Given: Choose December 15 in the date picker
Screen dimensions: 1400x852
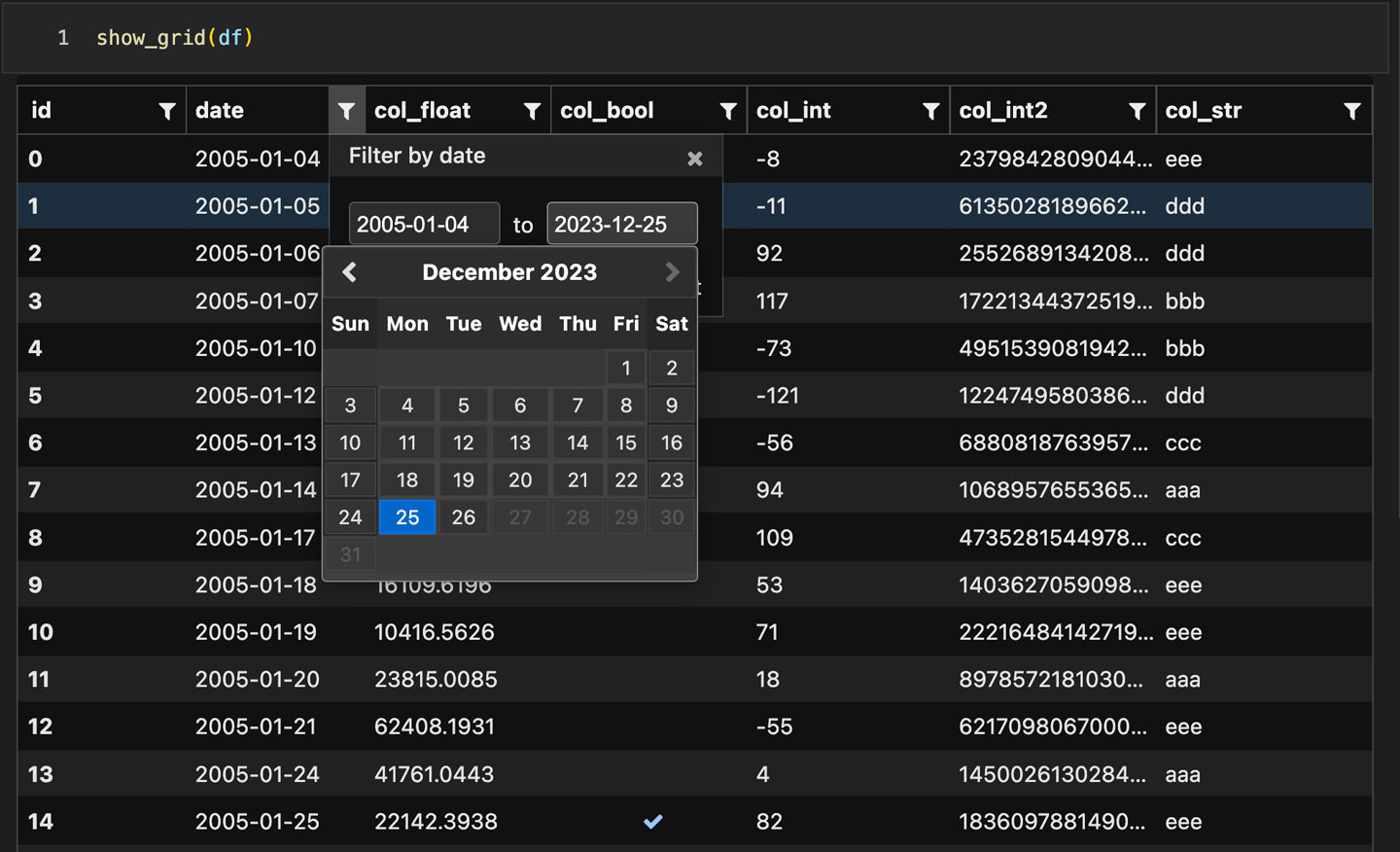Looking at the screenshot, I should 626,443.
